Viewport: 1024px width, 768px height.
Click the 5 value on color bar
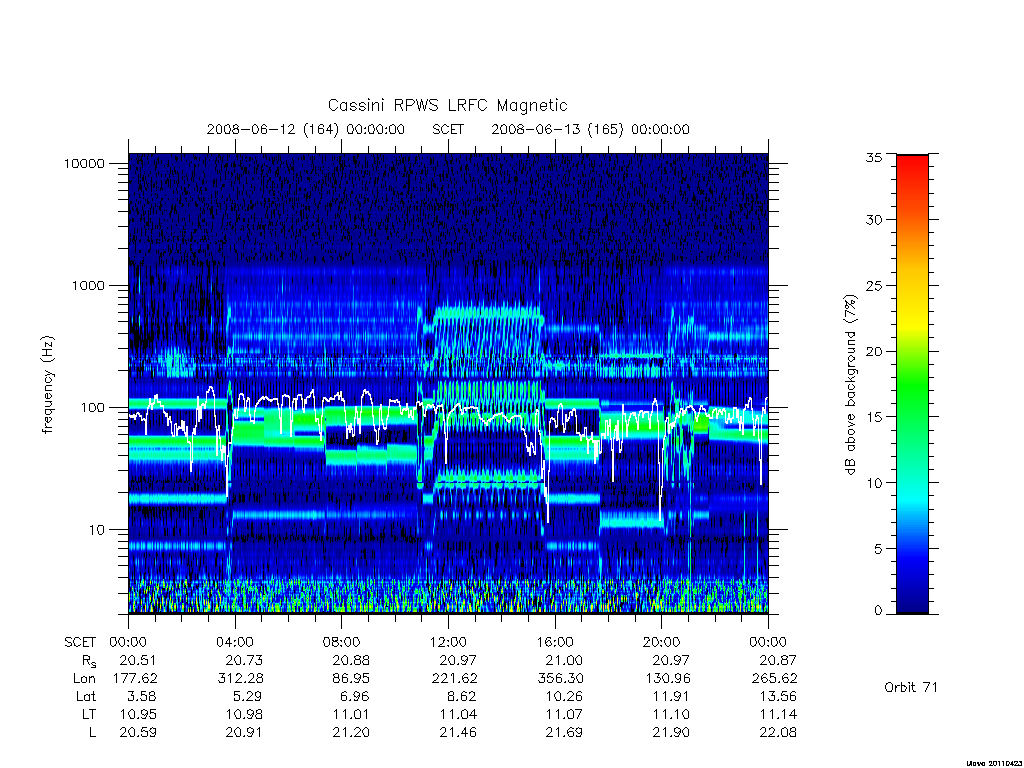click(x=878, y=549)
